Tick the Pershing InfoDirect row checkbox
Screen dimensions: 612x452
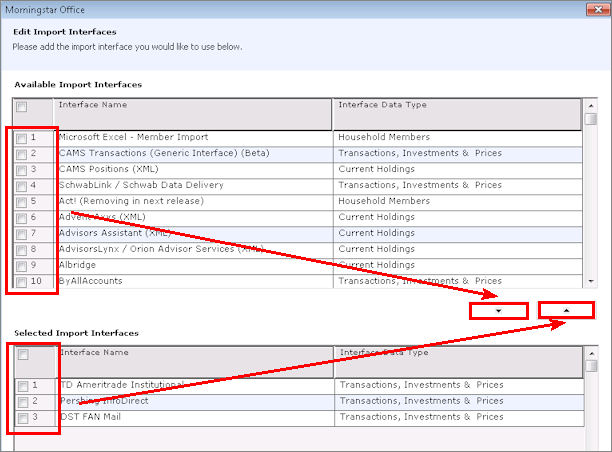[22, 402]
